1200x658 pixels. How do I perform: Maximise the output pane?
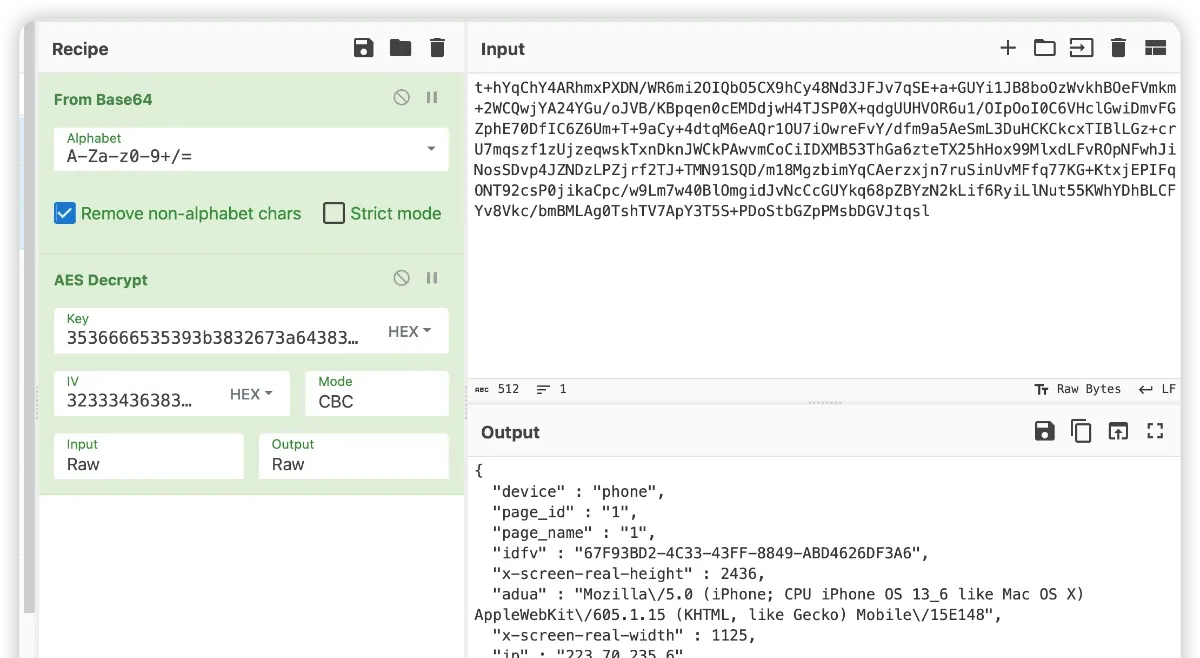click(1156, 431)
